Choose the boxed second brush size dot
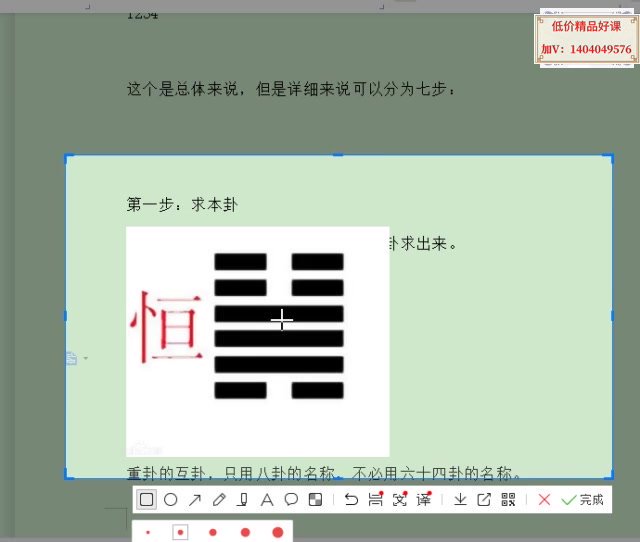 180,533
